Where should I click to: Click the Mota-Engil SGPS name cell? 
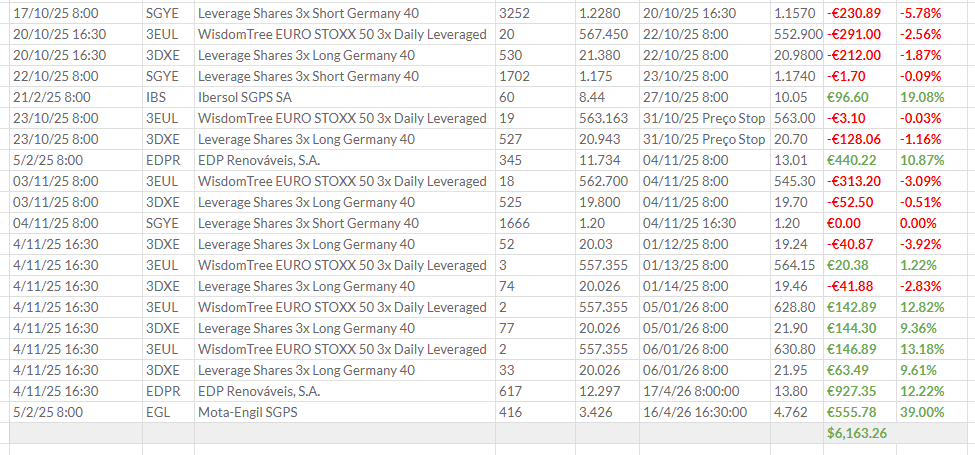[x=344, y=412]
